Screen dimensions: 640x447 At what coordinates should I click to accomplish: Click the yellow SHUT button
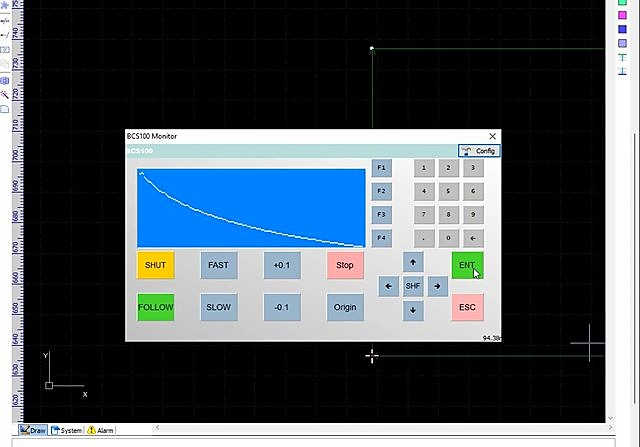[156, 265]
